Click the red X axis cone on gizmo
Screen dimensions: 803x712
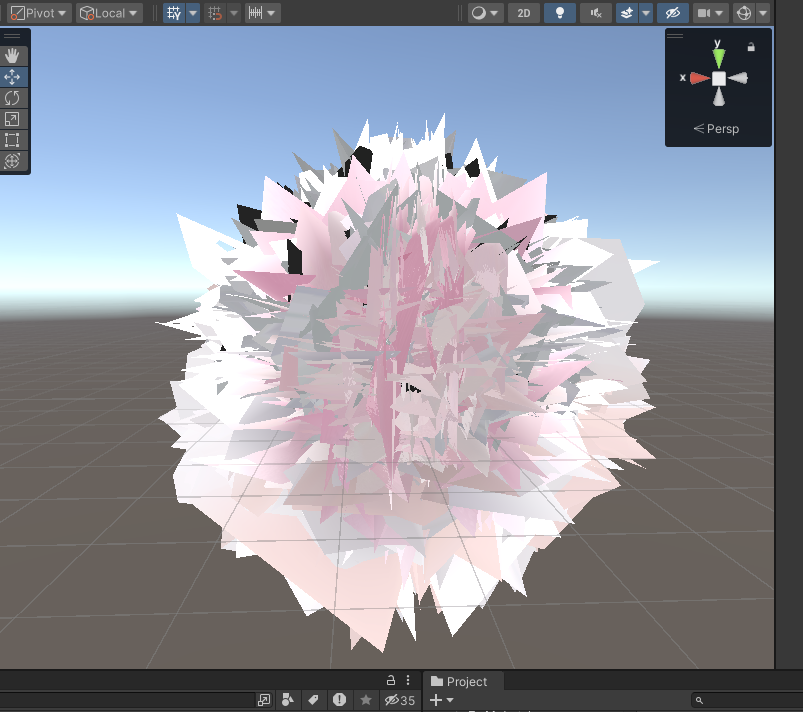click(x=699, y=78)
